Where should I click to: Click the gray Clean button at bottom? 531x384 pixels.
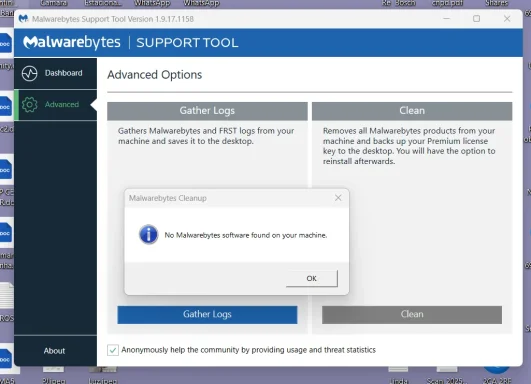pyautogui.click(x=412, y=315)
